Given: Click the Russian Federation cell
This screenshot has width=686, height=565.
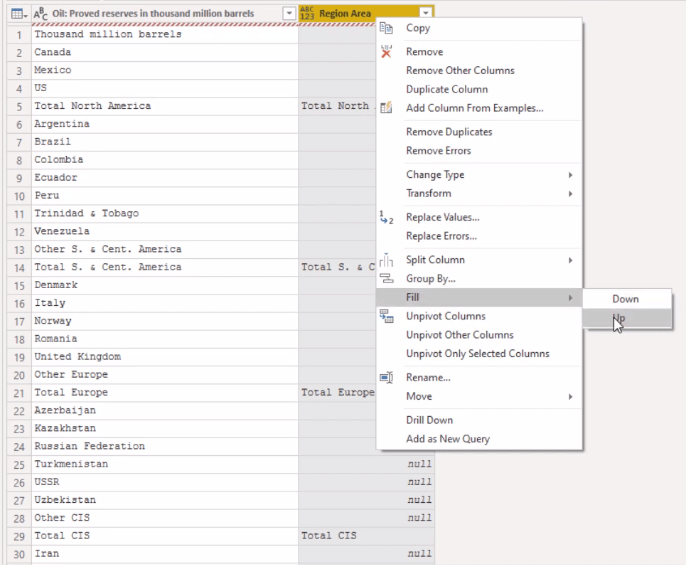Looking at the screenshot, I should coord(165,446).
